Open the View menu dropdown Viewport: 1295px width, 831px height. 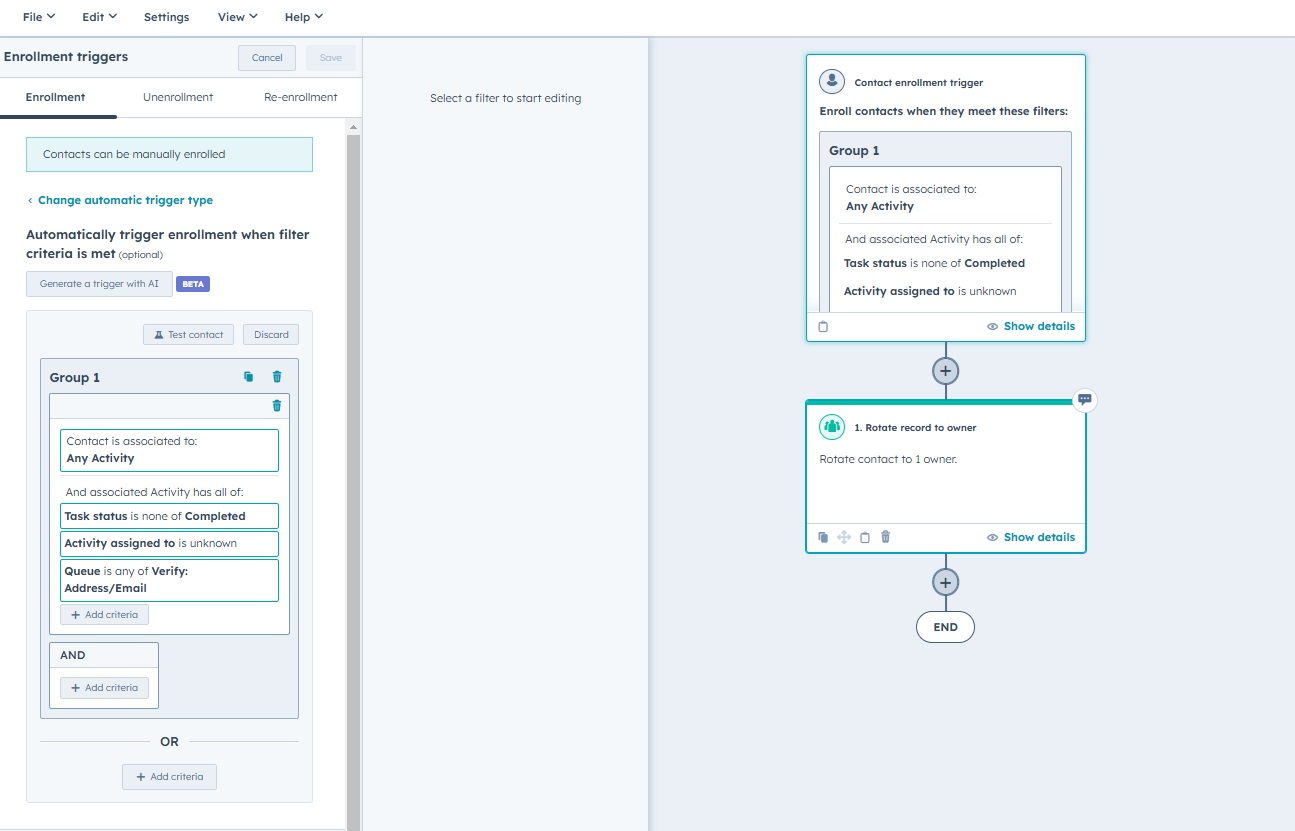(236, 16)
